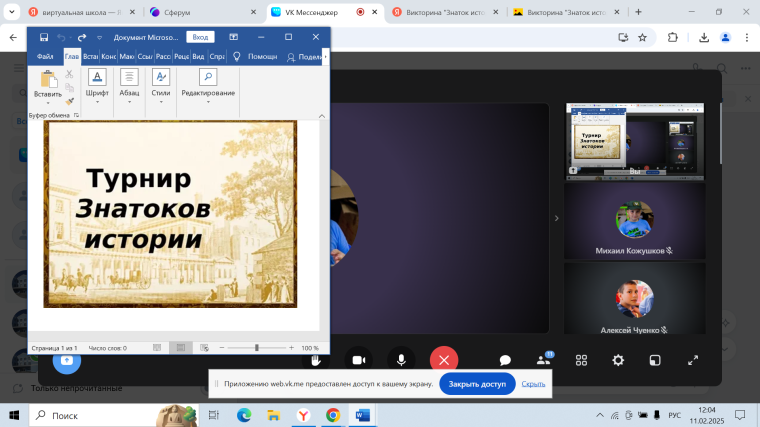Expand the Вставить paste dropdown arrow

pos(48,103)
